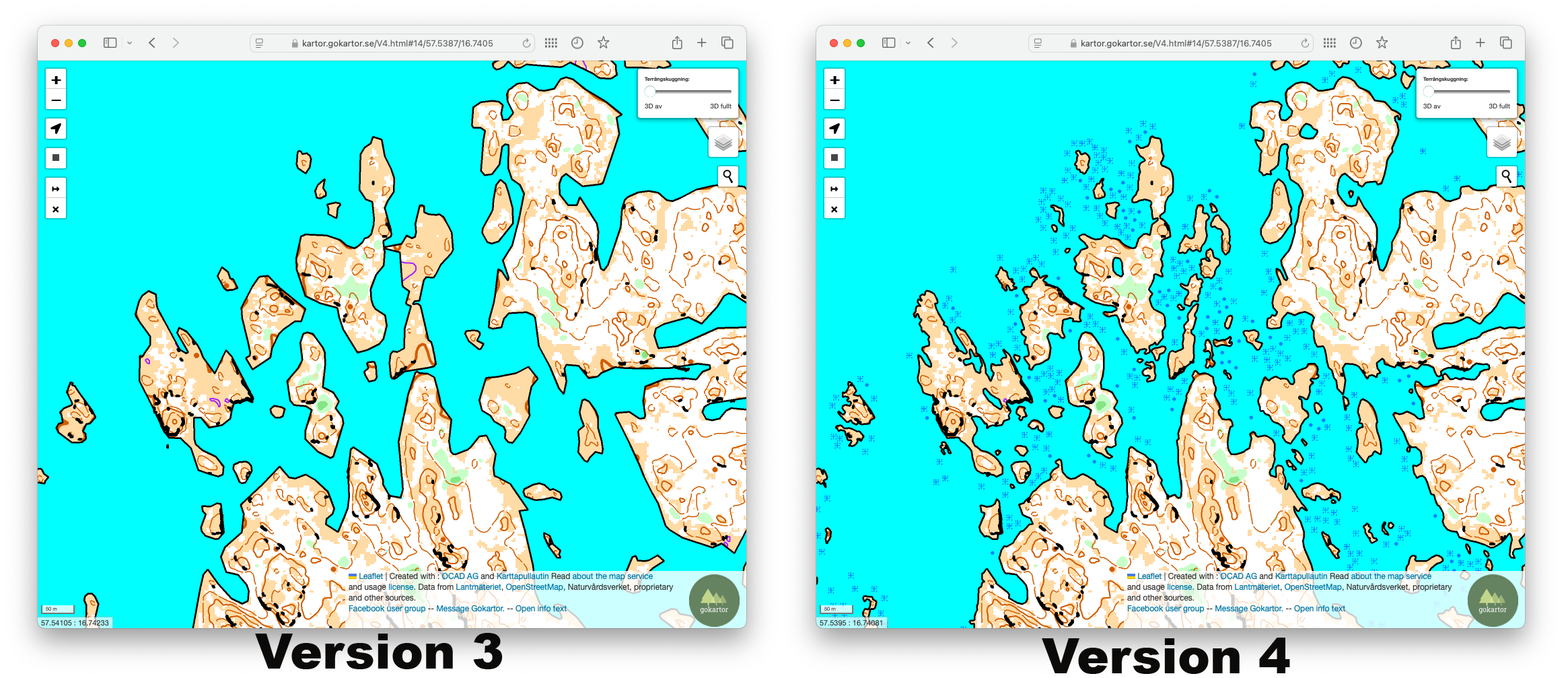Open 'about the map service' link in Version 3
Screen dimensions: 1568x678
point(612,576)
